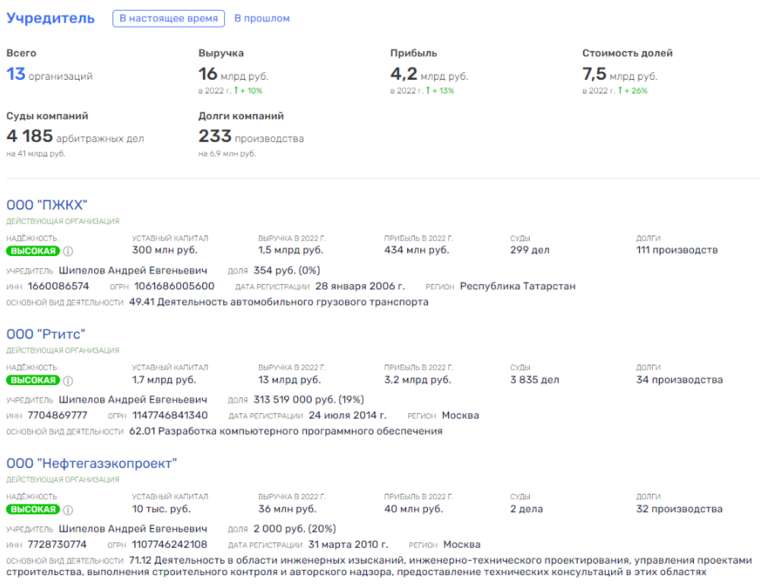Click '111 производств' debts value for ПЖКХ

click(677, 250)
